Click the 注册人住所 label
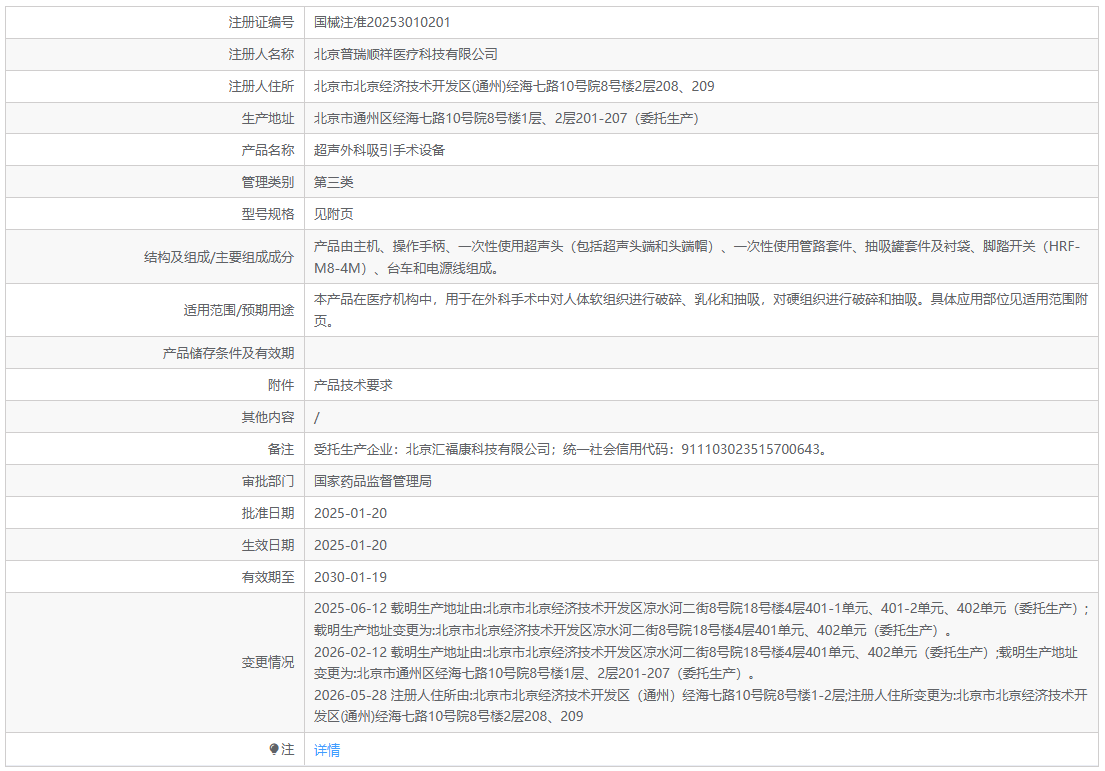 point(261,86)
